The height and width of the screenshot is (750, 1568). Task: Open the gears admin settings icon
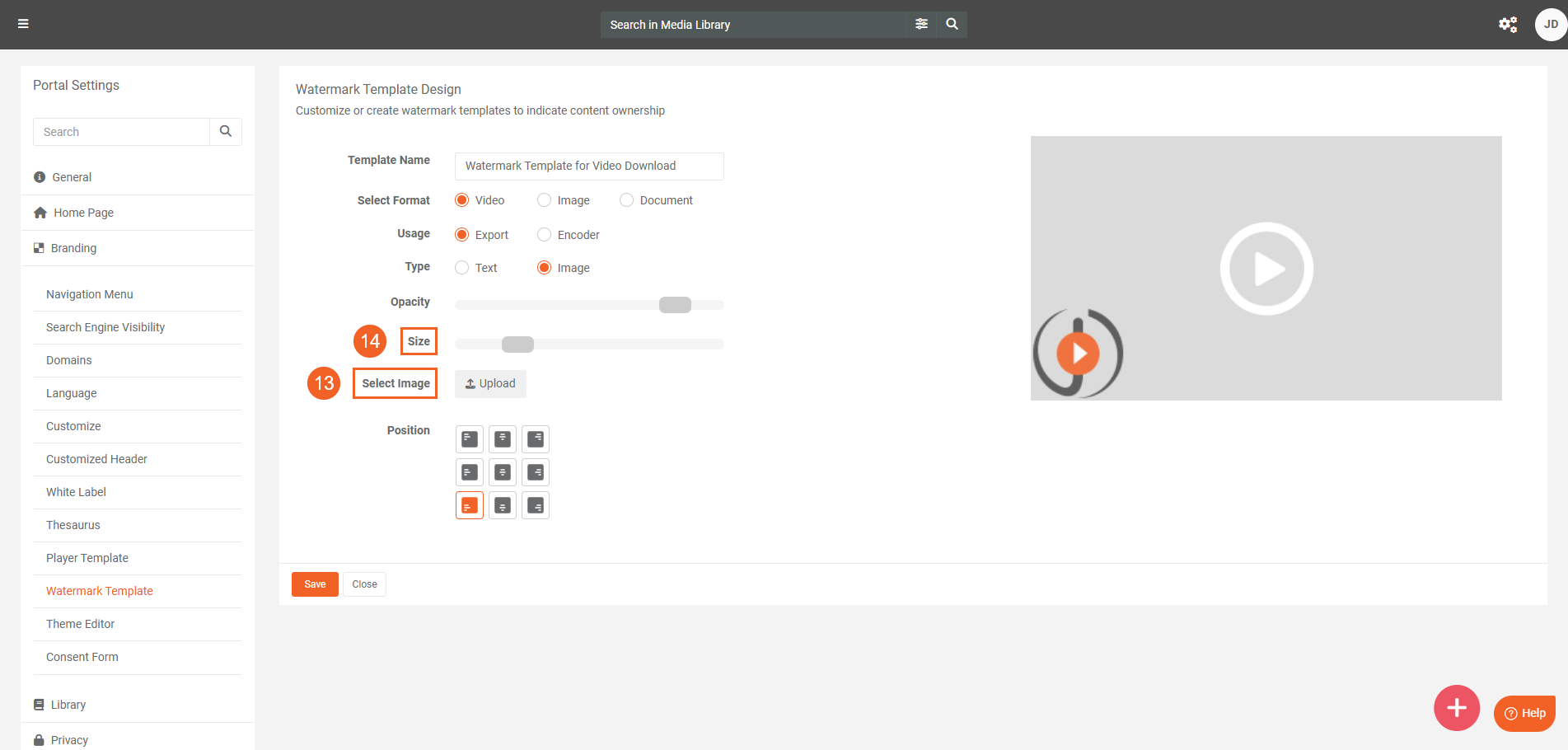pyautogui.click(x=1508, y=24)
